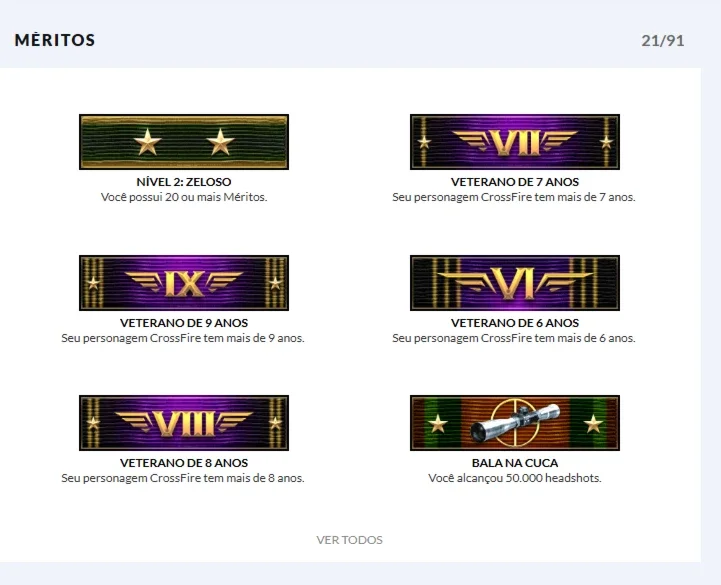Click the VETERANO DE 7 ANOS title
This screenshot has height=585, width=721.
pos(515,182)
